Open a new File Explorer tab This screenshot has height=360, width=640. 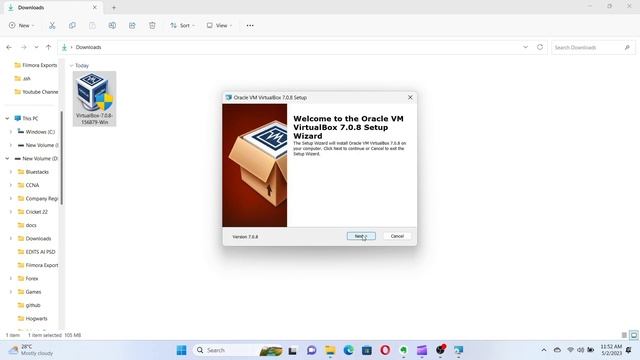tap(114, 7)
